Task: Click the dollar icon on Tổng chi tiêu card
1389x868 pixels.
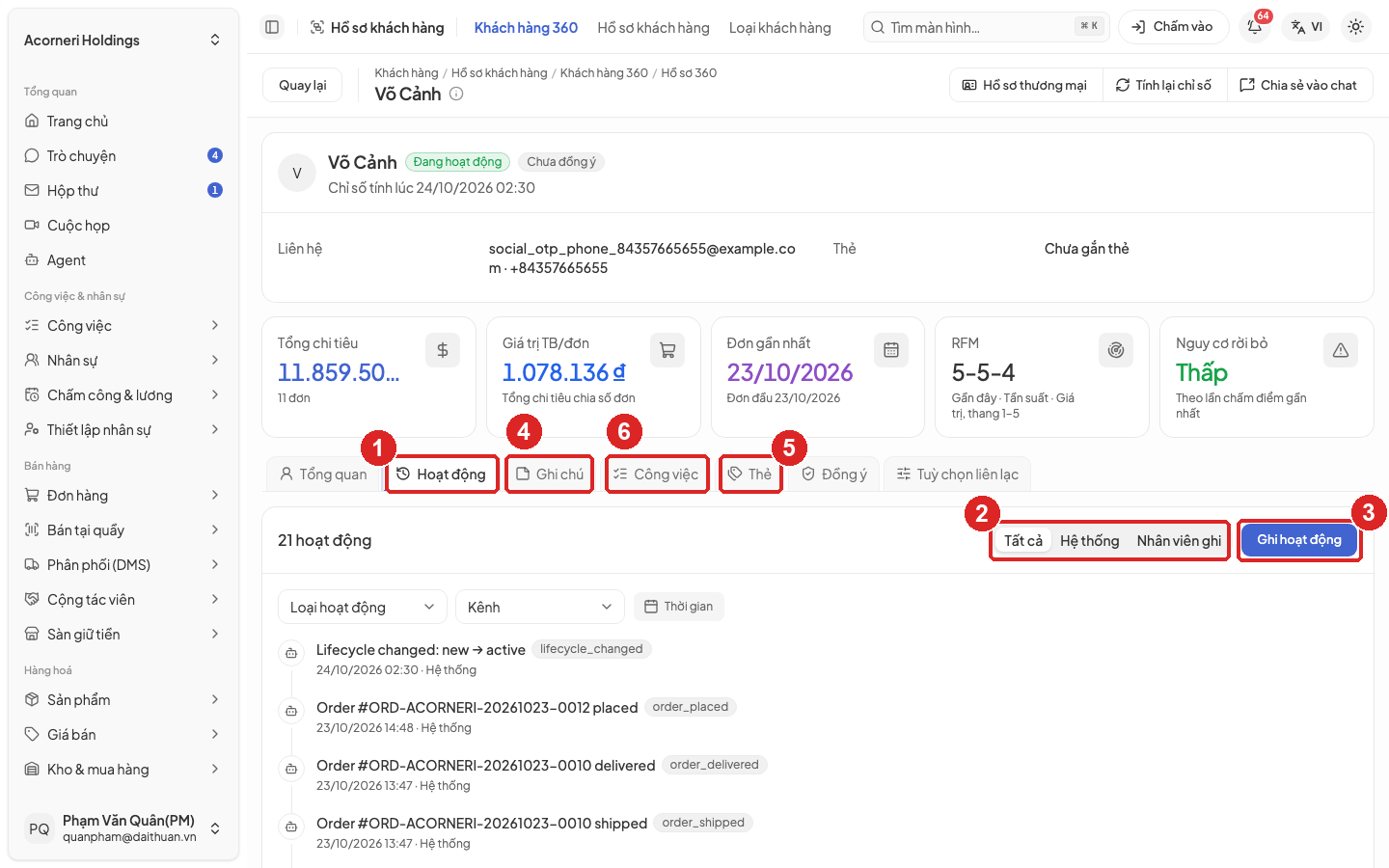Action: (443, 350)
